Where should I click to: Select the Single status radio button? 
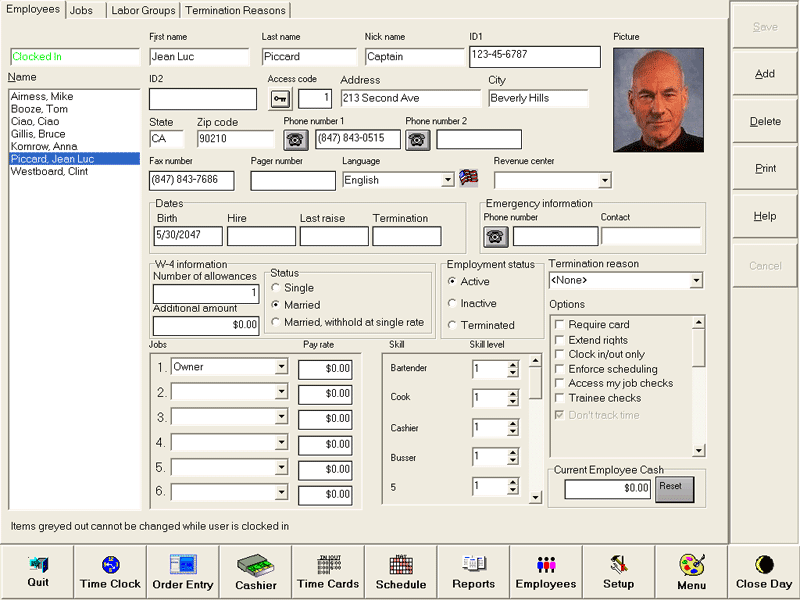[276, 288]
